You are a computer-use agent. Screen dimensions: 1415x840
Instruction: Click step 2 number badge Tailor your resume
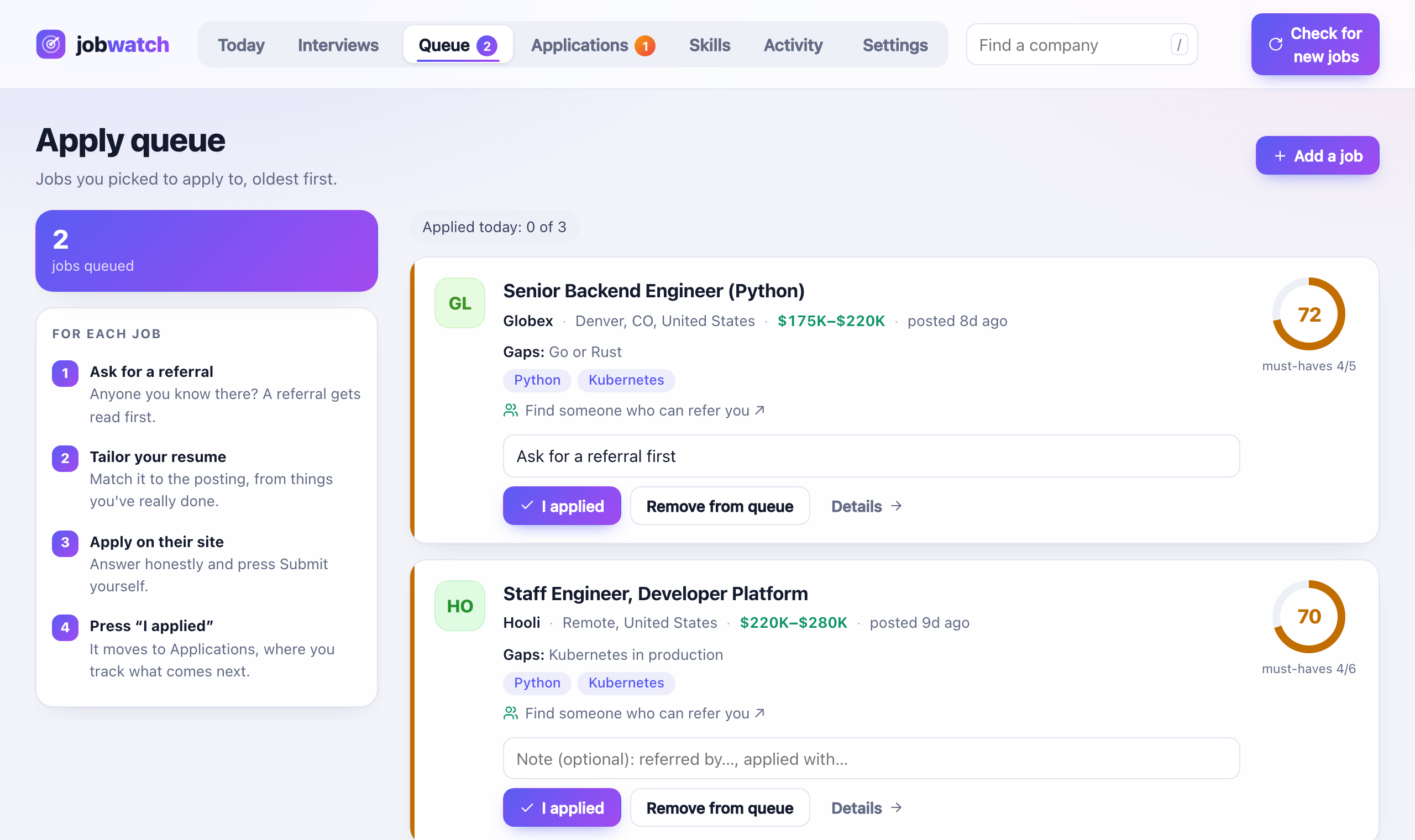[65, 458]
